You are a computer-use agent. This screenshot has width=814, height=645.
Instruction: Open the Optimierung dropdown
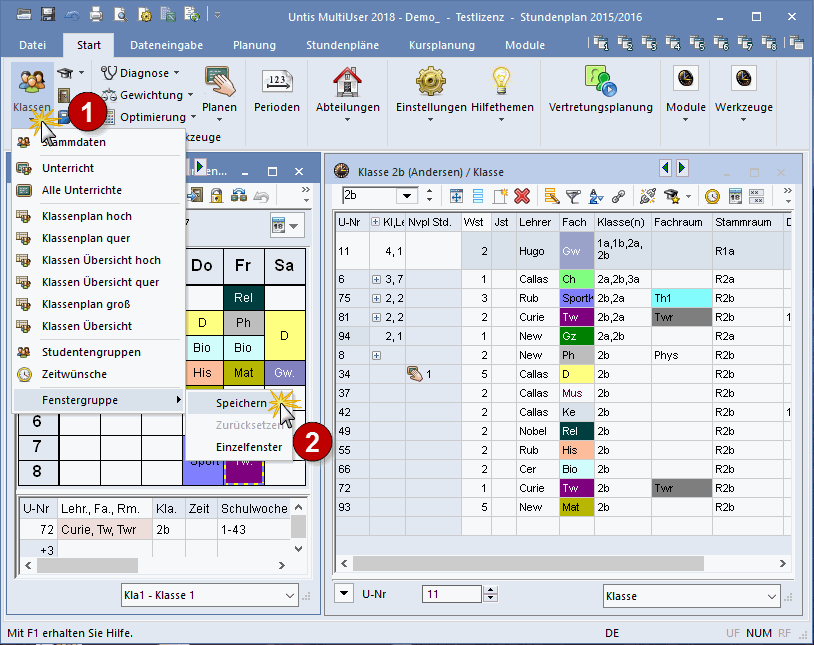pyautogui.click(x=149, y=117)
